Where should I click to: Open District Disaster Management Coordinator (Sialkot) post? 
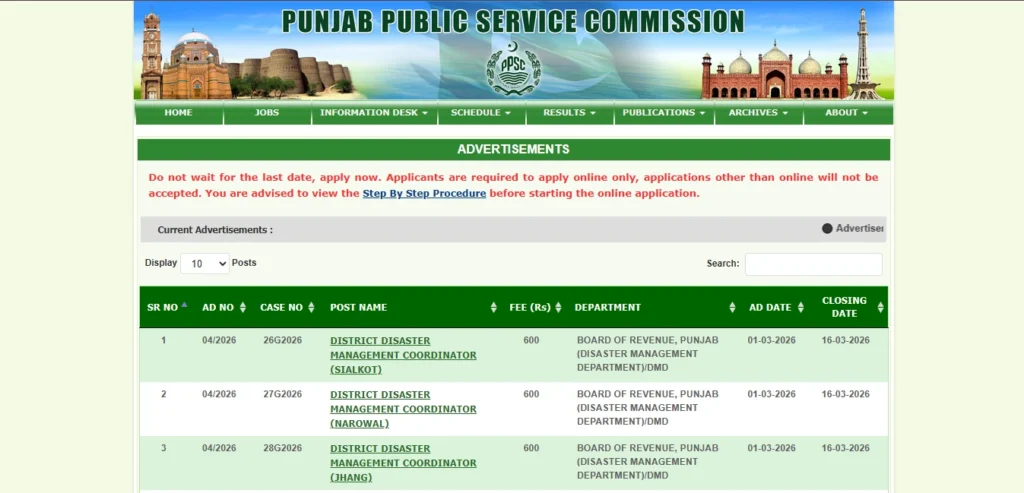click(403, 355)
